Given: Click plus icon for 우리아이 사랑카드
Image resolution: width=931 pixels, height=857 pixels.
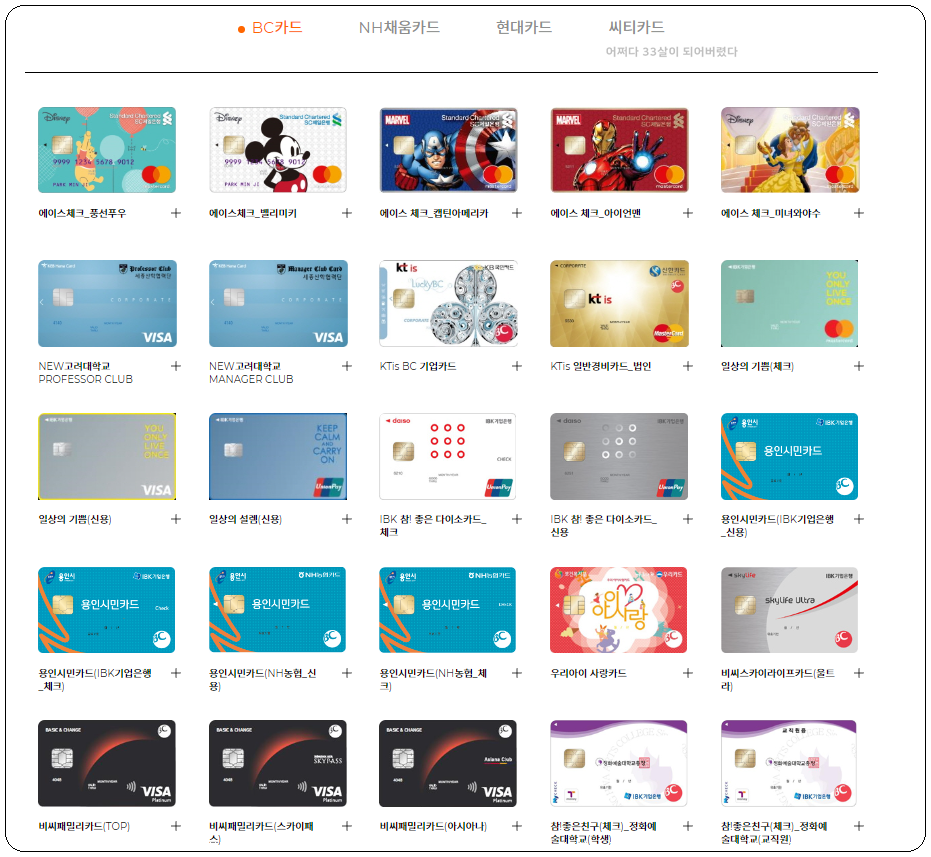Looking at the screenshot, I should [688, 673].
